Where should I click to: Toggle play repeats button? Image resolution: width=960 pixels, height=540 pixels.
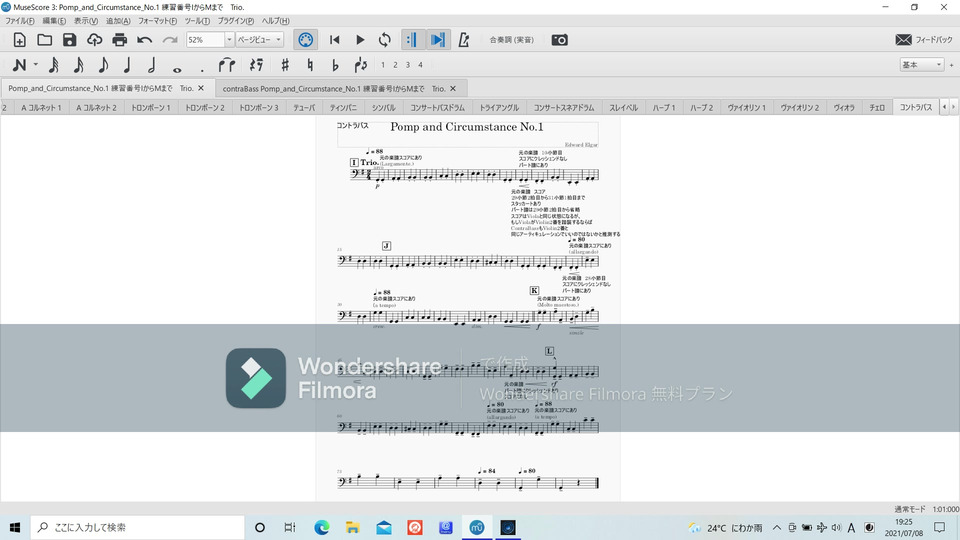(x=411, y=40)
